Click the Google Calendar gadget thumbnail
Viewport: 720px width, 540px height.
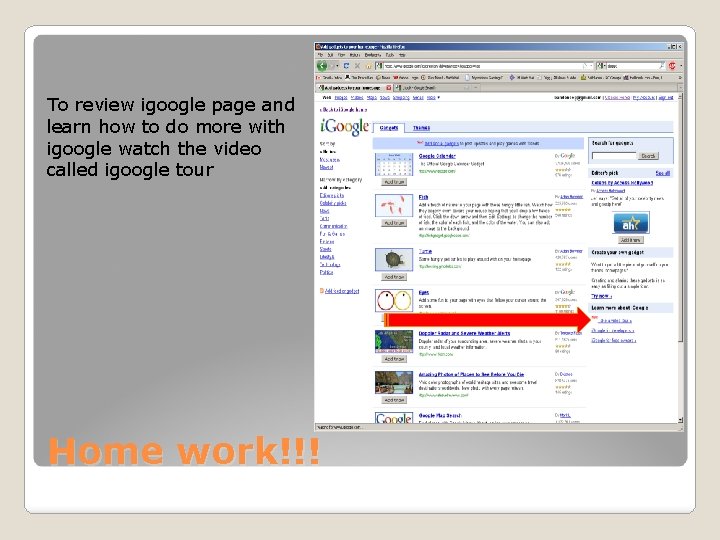[394, 164]
